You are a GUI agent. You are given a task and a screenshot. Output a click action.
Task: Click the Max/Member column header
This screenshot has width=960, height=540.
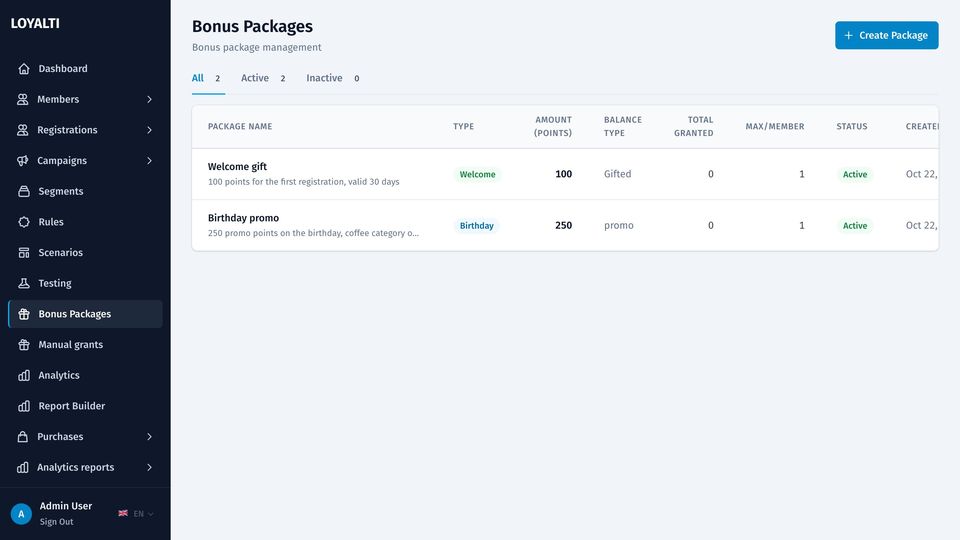(774, 127)
